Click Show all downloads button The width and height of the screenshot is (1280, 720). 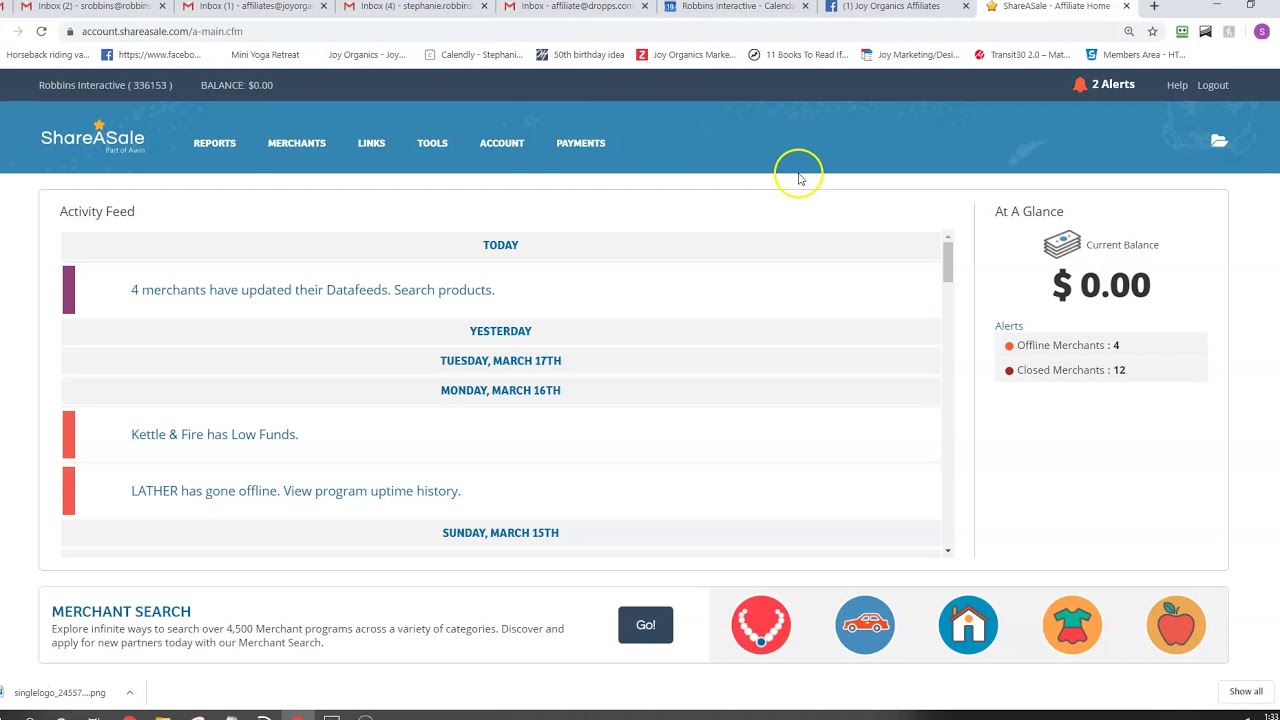pyautogui.click(x=1246, y=691)
